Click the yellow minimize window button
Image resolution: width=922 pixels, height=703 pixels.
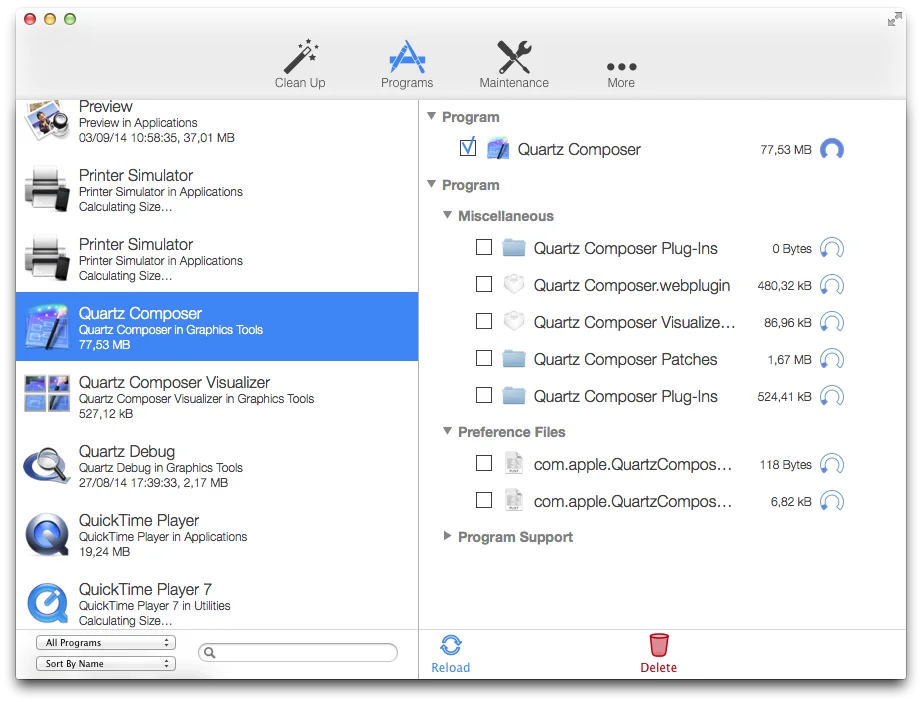point(50,19)
